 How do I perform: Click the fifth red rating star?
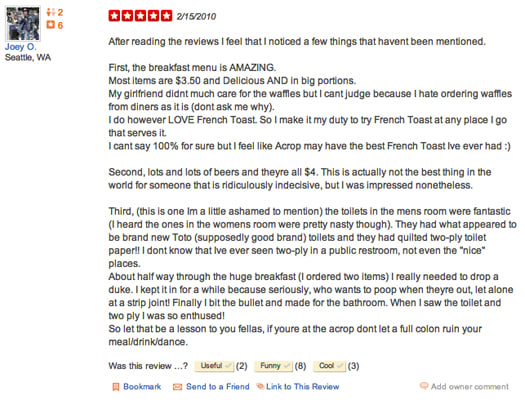click(x=166, y=16)
